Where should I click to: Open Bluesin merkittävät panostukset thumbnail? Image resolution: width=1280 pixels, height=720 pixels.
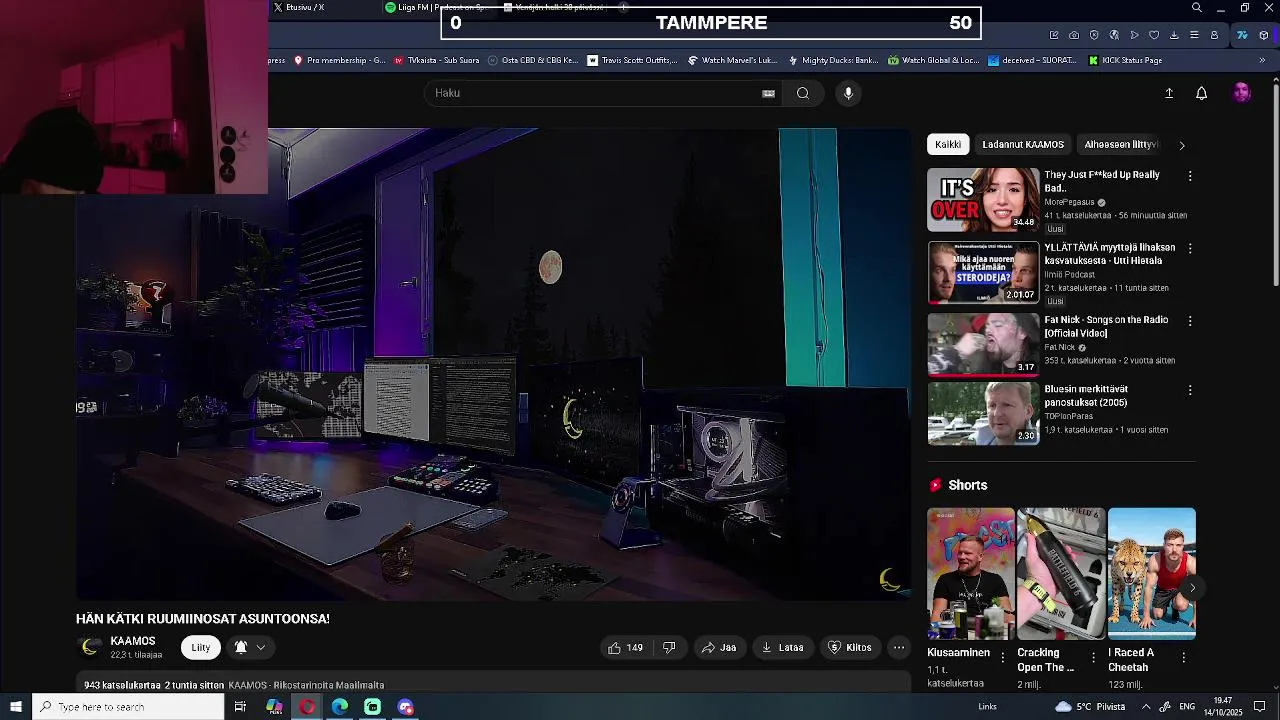point(983,413)
